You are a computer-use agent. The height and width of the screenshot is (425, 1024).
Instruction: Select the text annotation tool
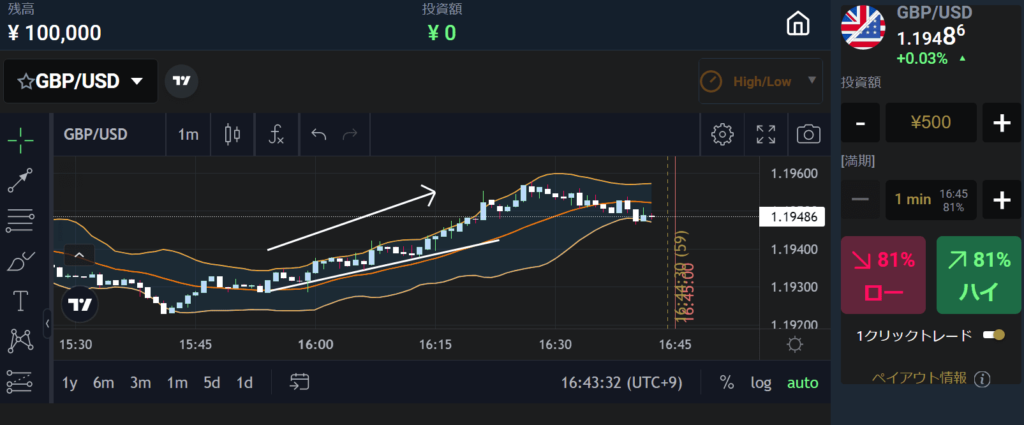click(20, 300)
